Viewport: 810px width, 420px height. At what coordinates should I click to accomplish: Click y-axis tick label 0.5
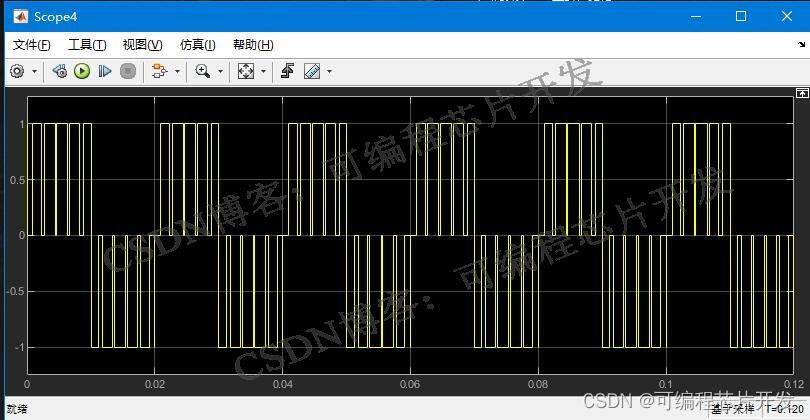point(17,180)
